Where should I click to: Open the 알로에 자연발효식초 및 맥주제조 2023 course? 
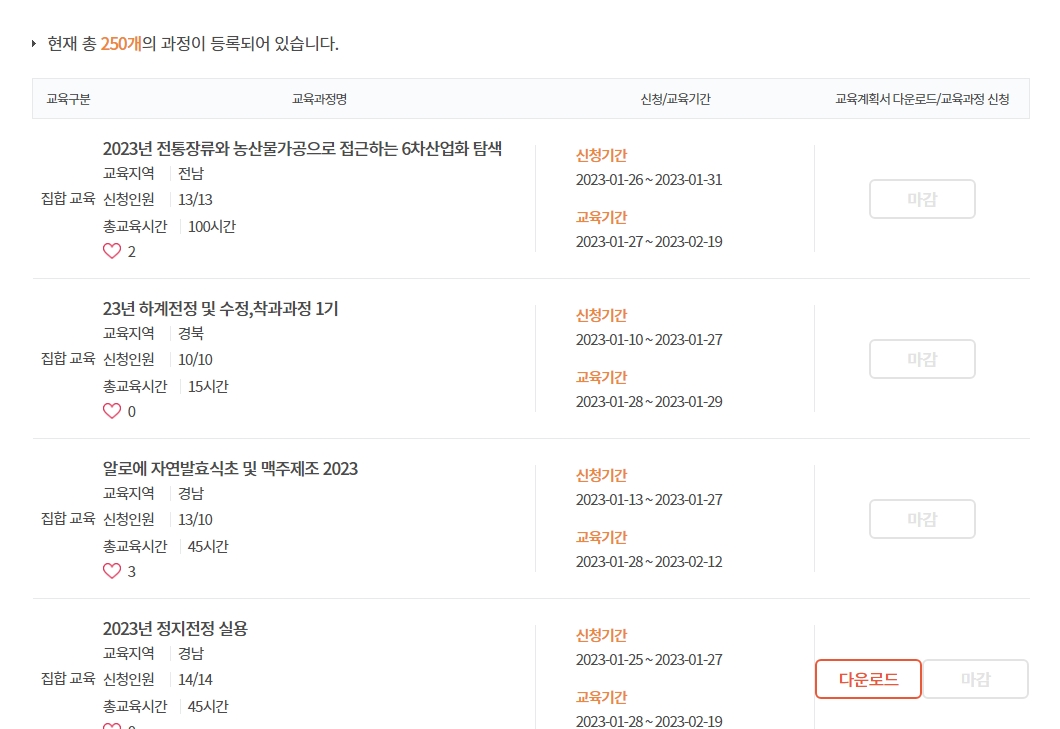[x=229, y=469]
